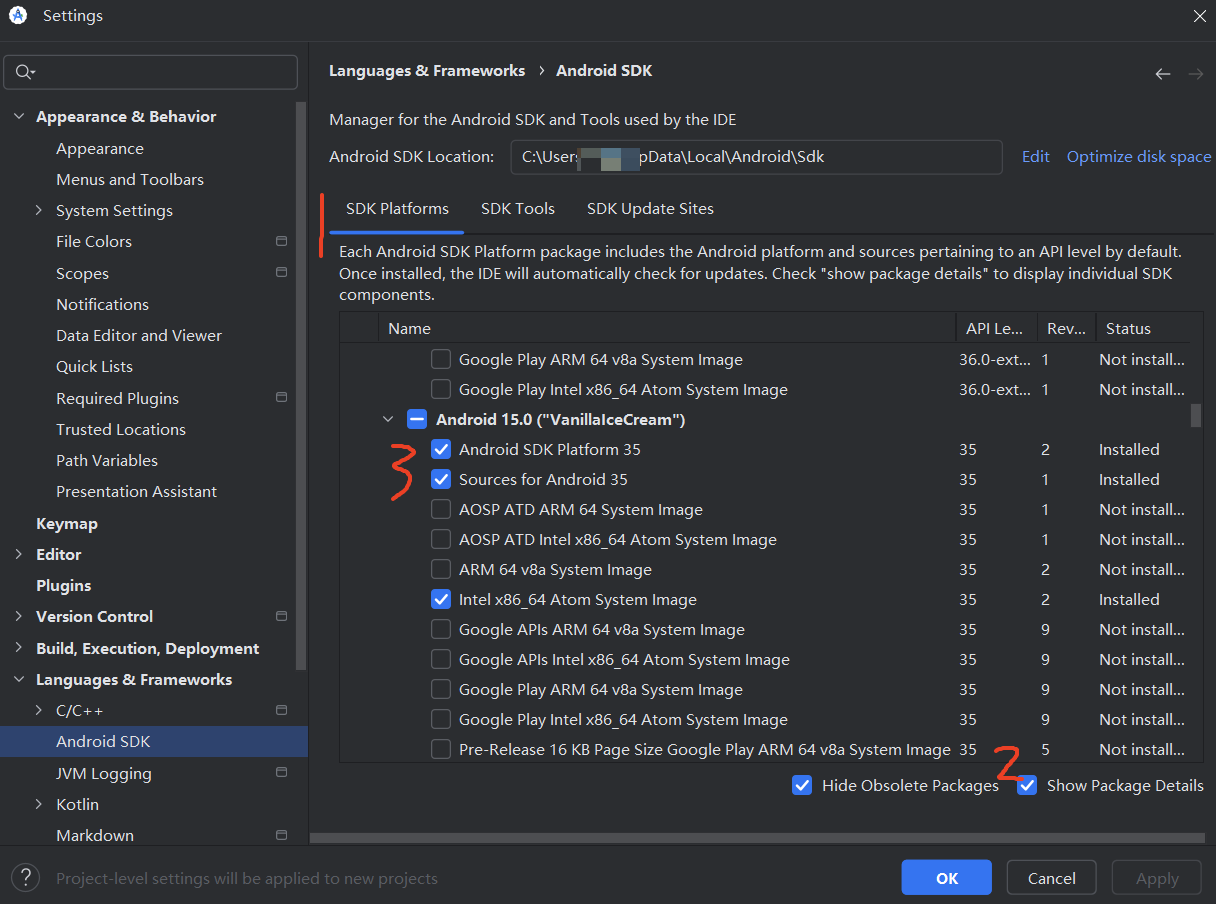Check AOSP ATD Intel x86_64 Atom System Image
1216x904 pixels.
click(x=441, y=539)
